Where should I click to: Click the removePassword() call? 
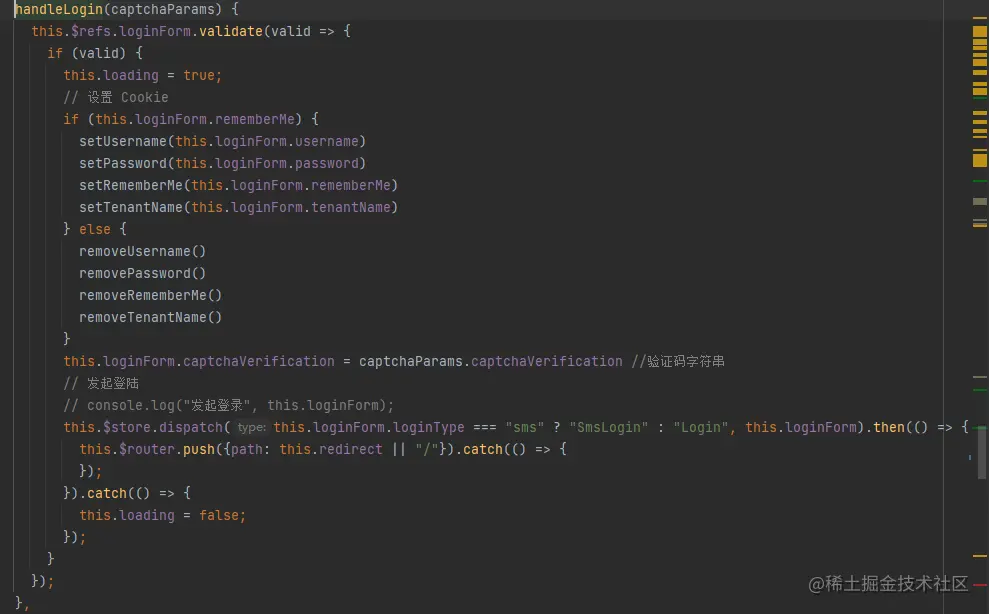(143, 274)
